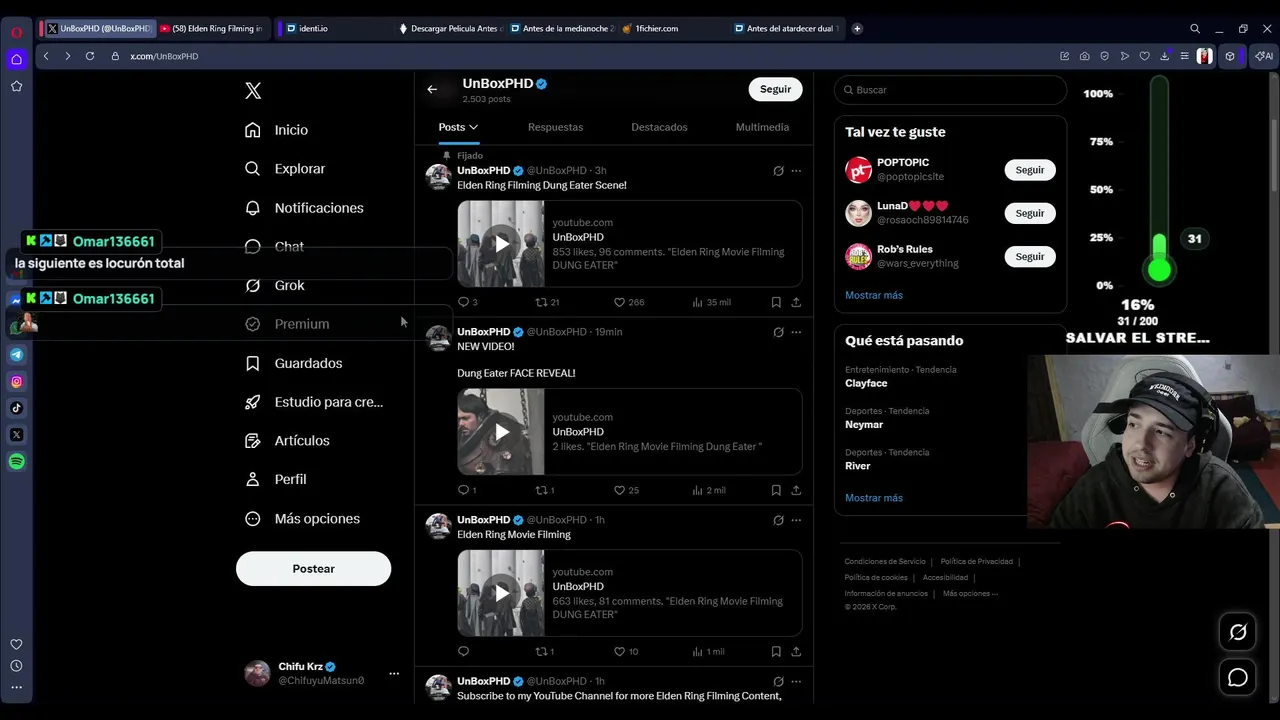Open Artículos in the X sidebar

[288, 441]
